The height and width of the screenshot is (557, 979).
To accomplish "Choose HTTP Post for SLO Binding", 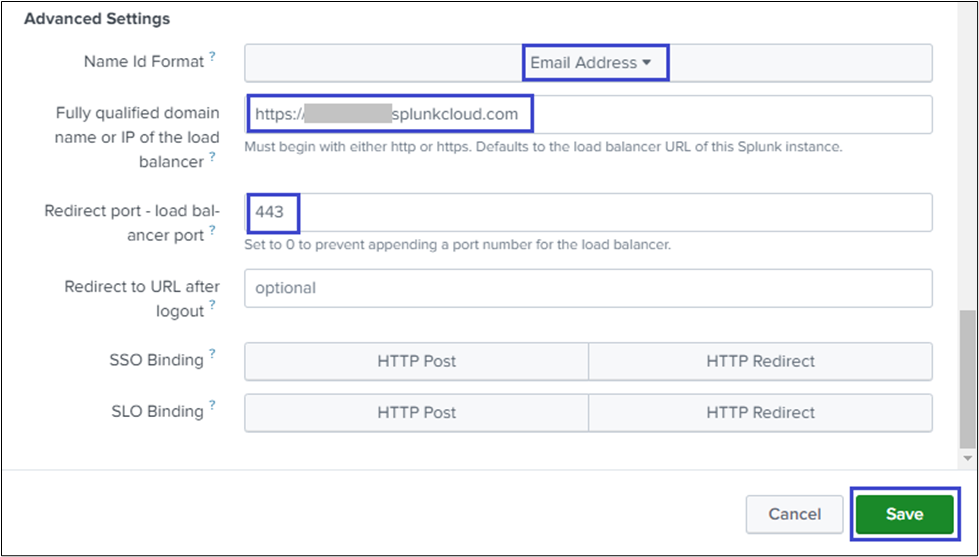I will [x=417, y=412].
